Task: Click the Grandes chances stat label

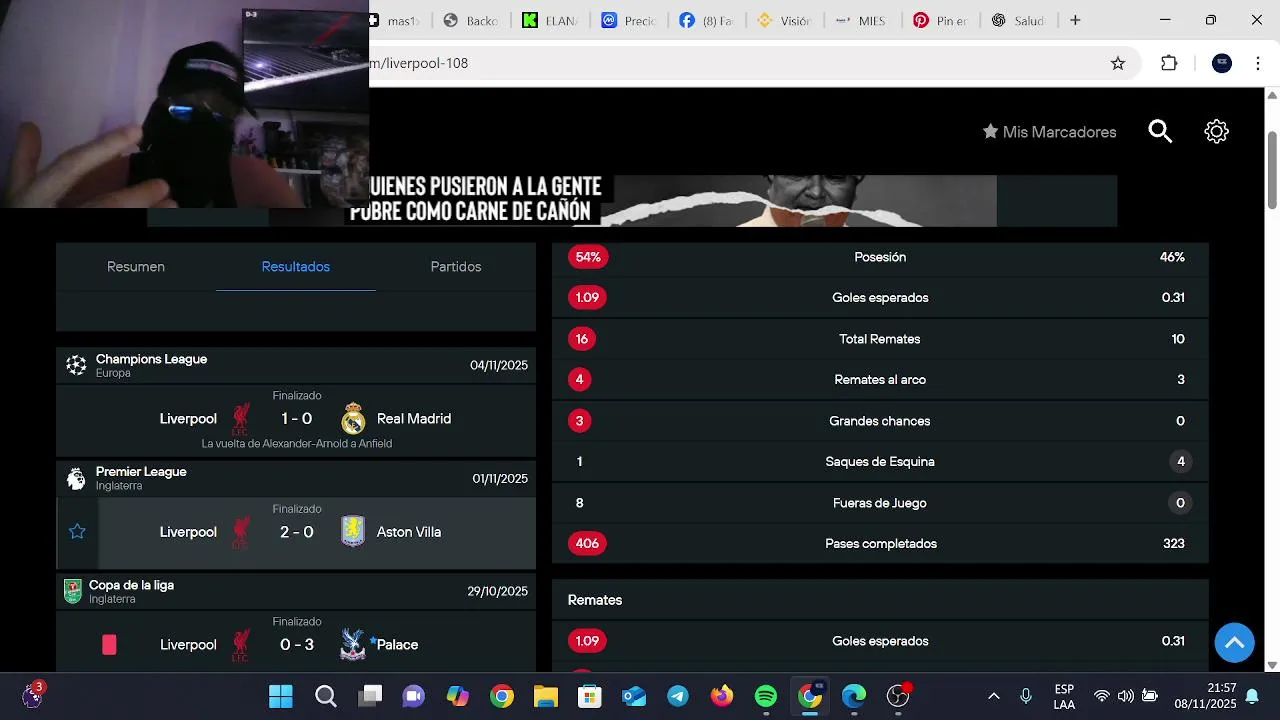Action: (x=880, y=421)
